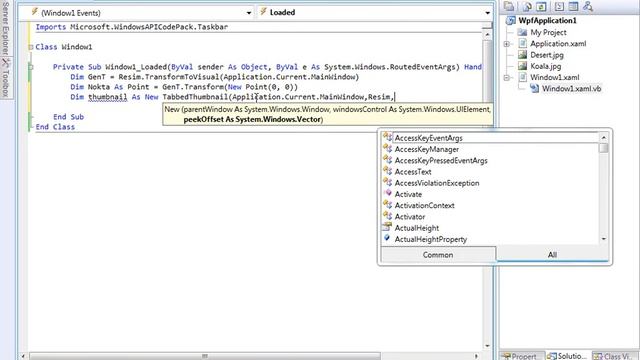Screen dimensions: 640x360
Task: Select My Project in Solution Explorer
Action: tap(548, 32)
